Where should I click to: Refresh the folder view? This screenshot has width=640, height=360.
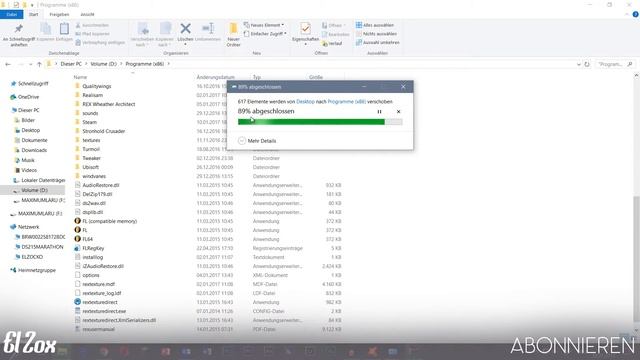click(587, 64)
